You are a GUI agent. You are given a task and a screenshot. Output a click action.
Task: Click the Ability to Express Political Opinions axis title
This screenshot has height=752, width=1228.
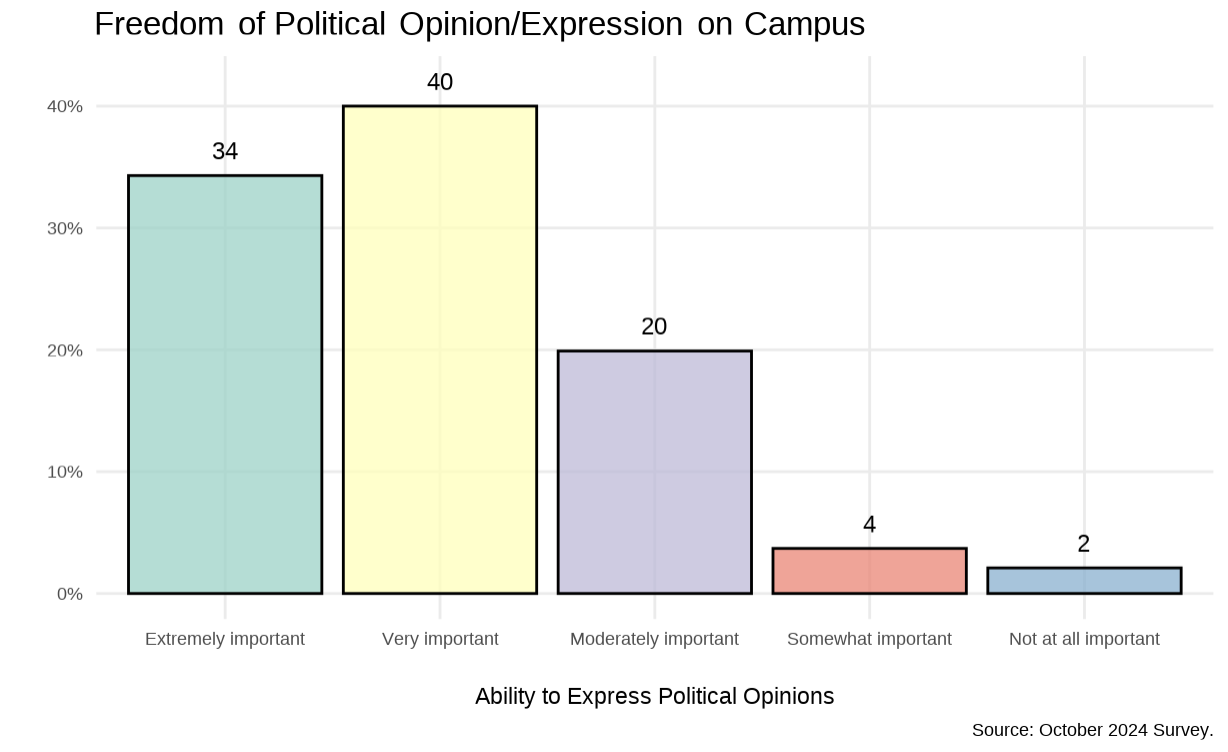tap(654, 697)
